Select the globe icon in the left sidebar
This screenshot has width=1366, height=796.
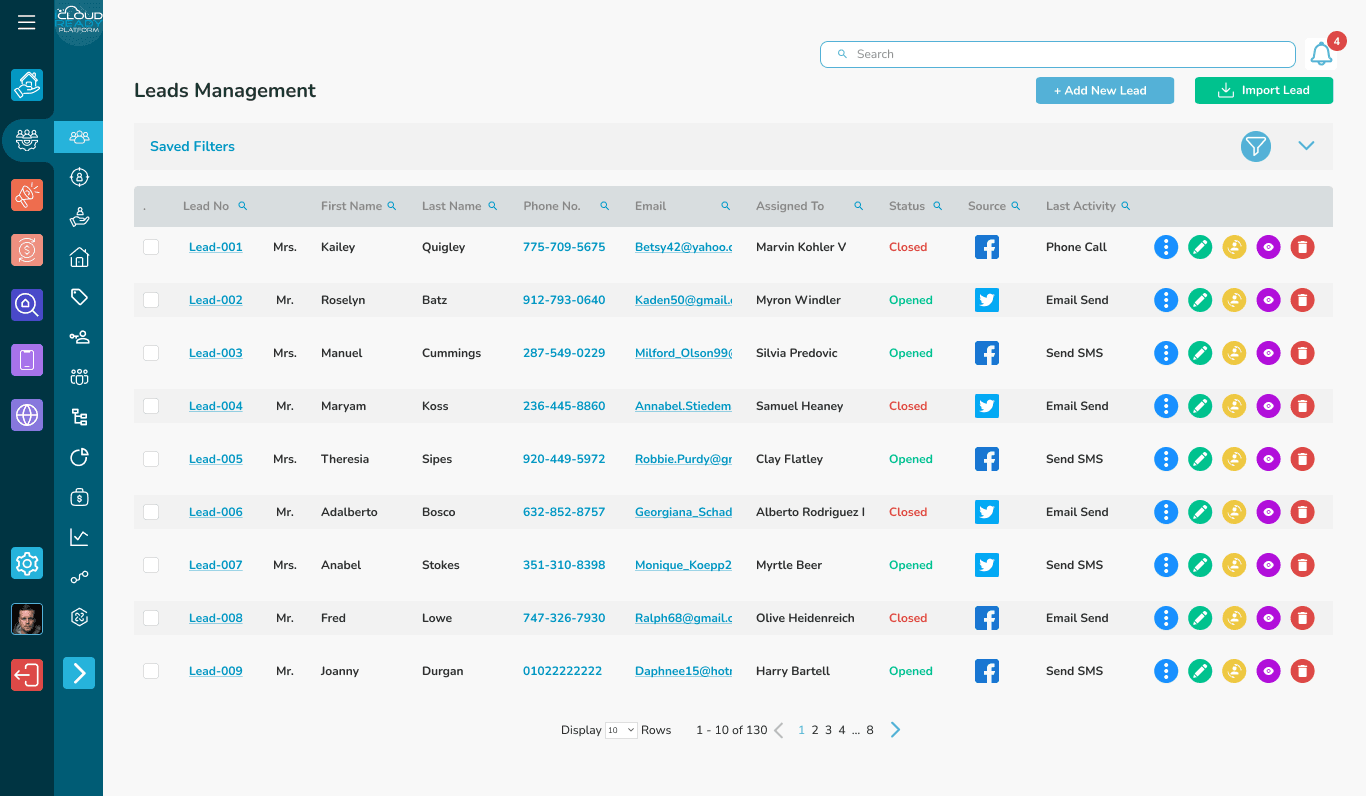(x=27, y=414)
